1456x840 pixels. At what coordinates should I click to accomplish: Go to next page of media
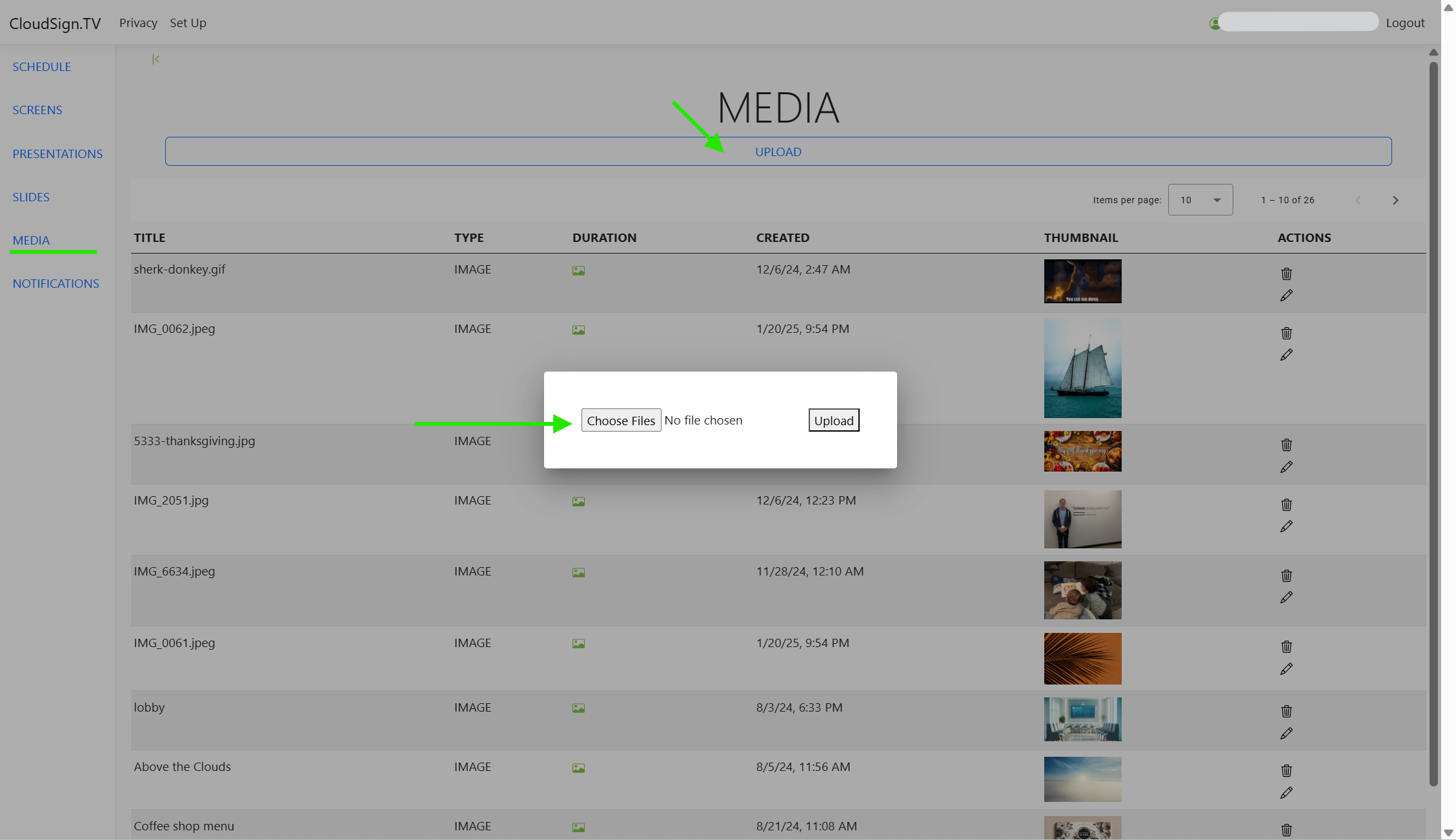[1395, 201]
